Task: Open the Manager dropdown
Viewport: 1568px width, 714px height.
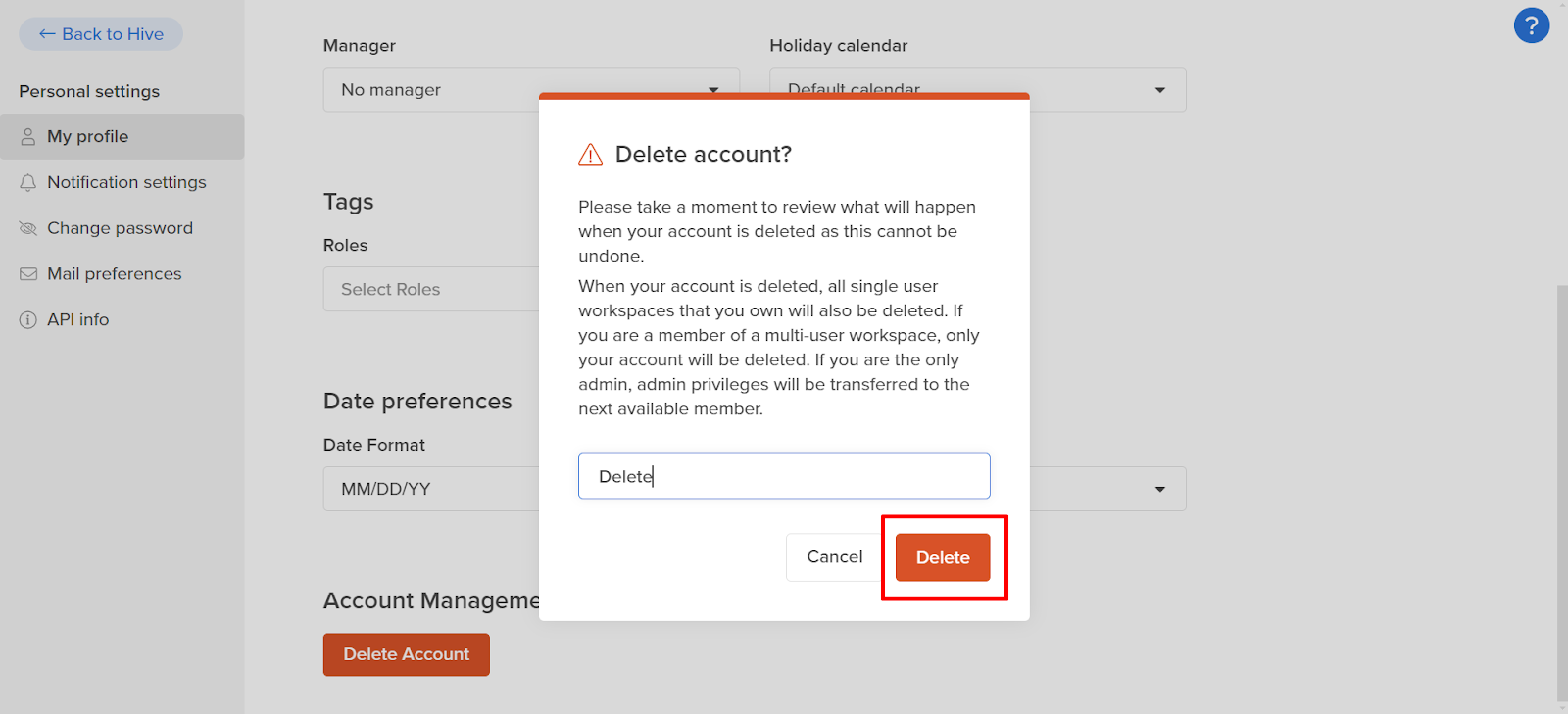Action: click(431, 89)
